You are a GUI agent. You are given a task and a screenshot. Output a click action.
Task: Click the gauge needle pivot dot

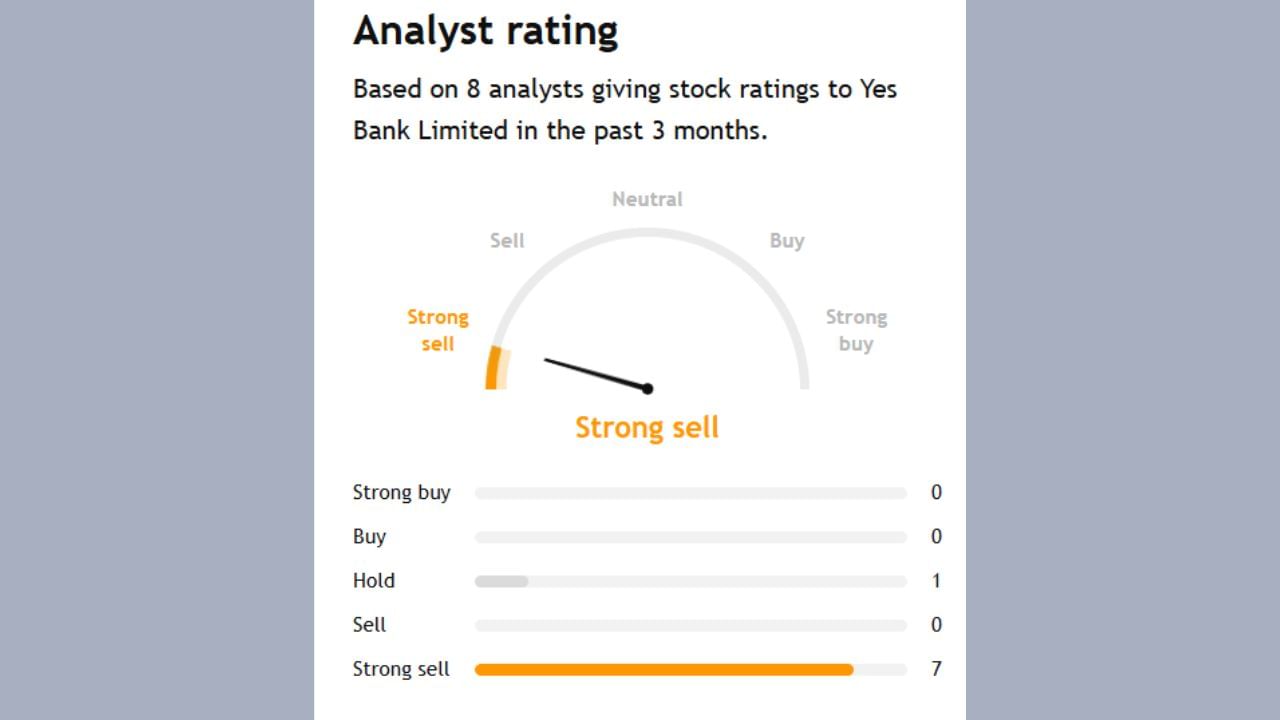[x=648, y=388]
